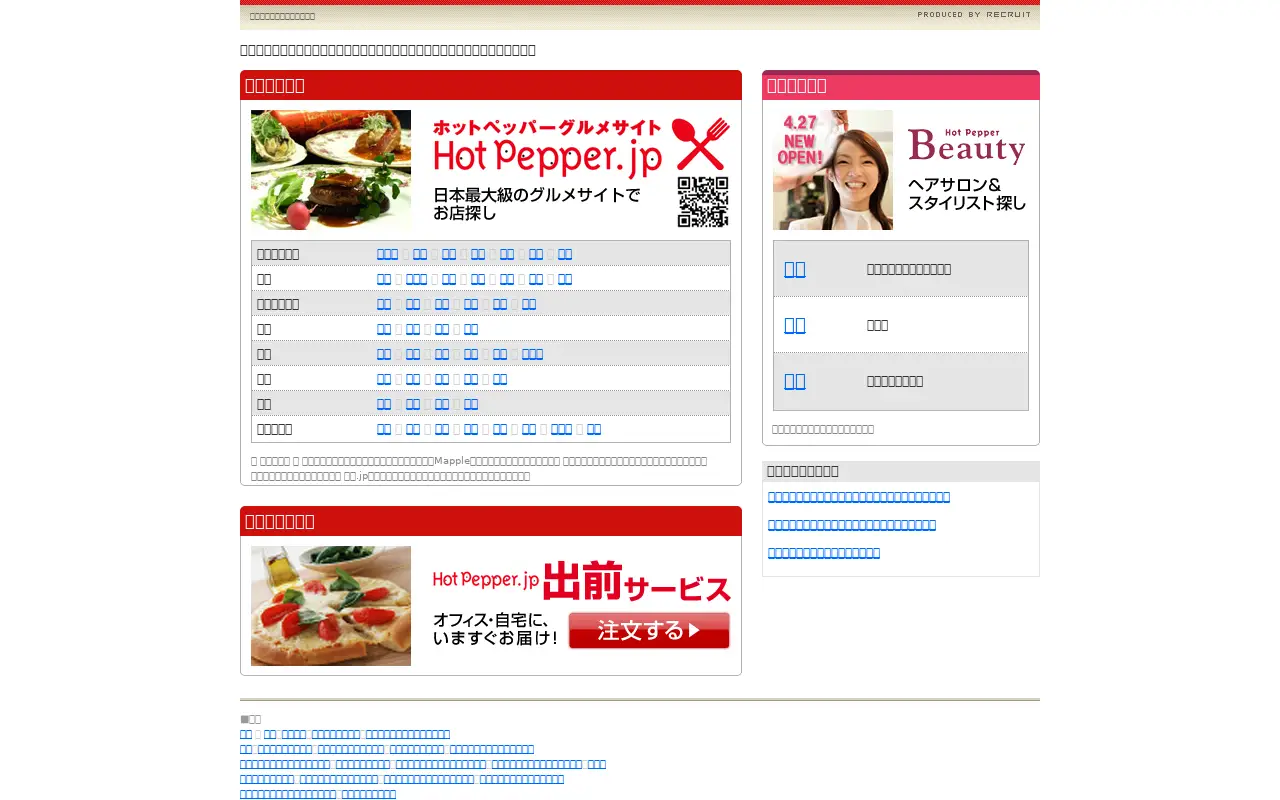Click the fork and knife icon
Image resolution: width=1280 pixels, height=800 pixels.
(x=700, y=144)
